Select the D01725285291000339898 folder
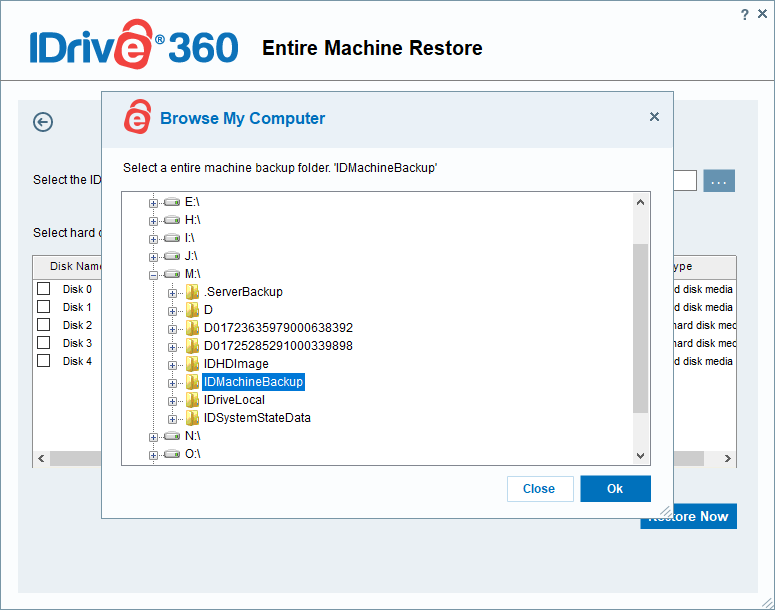 pos(278,346)
